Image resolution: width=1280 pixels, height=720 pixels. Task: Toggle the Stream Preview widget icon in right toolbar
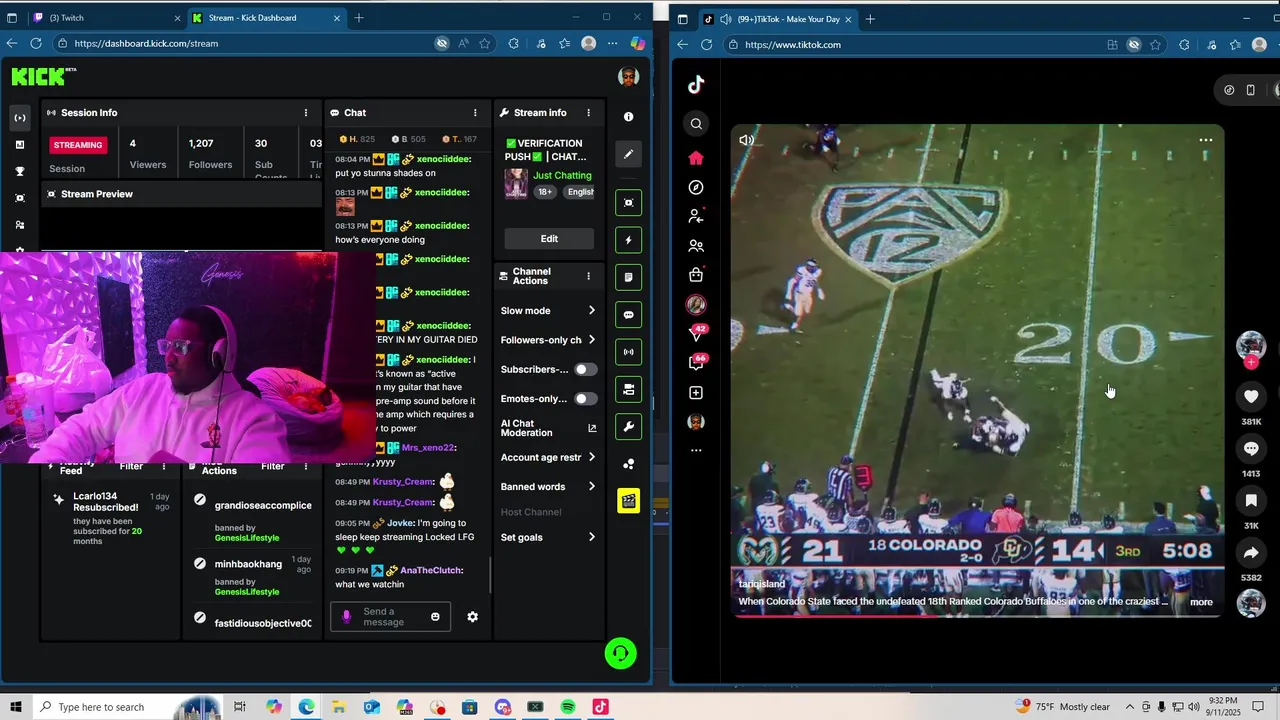(628, 203)
